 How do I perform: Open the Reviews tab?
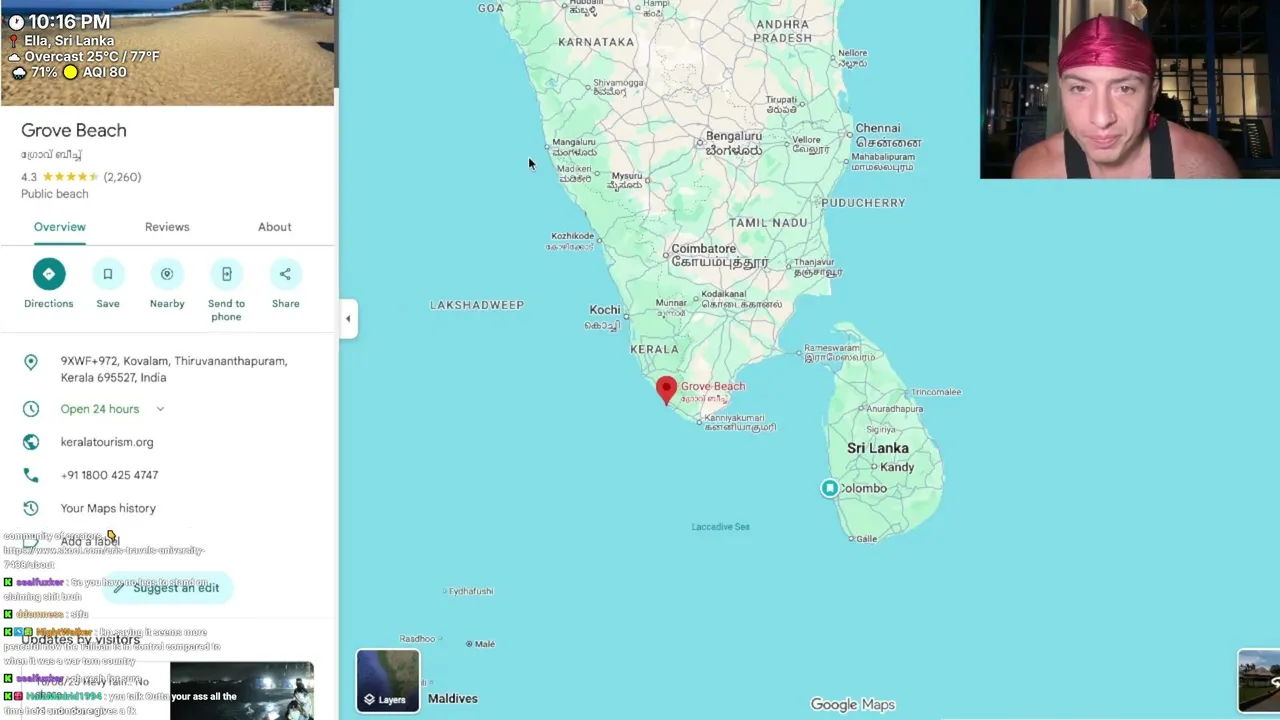(x=167, y=227)
